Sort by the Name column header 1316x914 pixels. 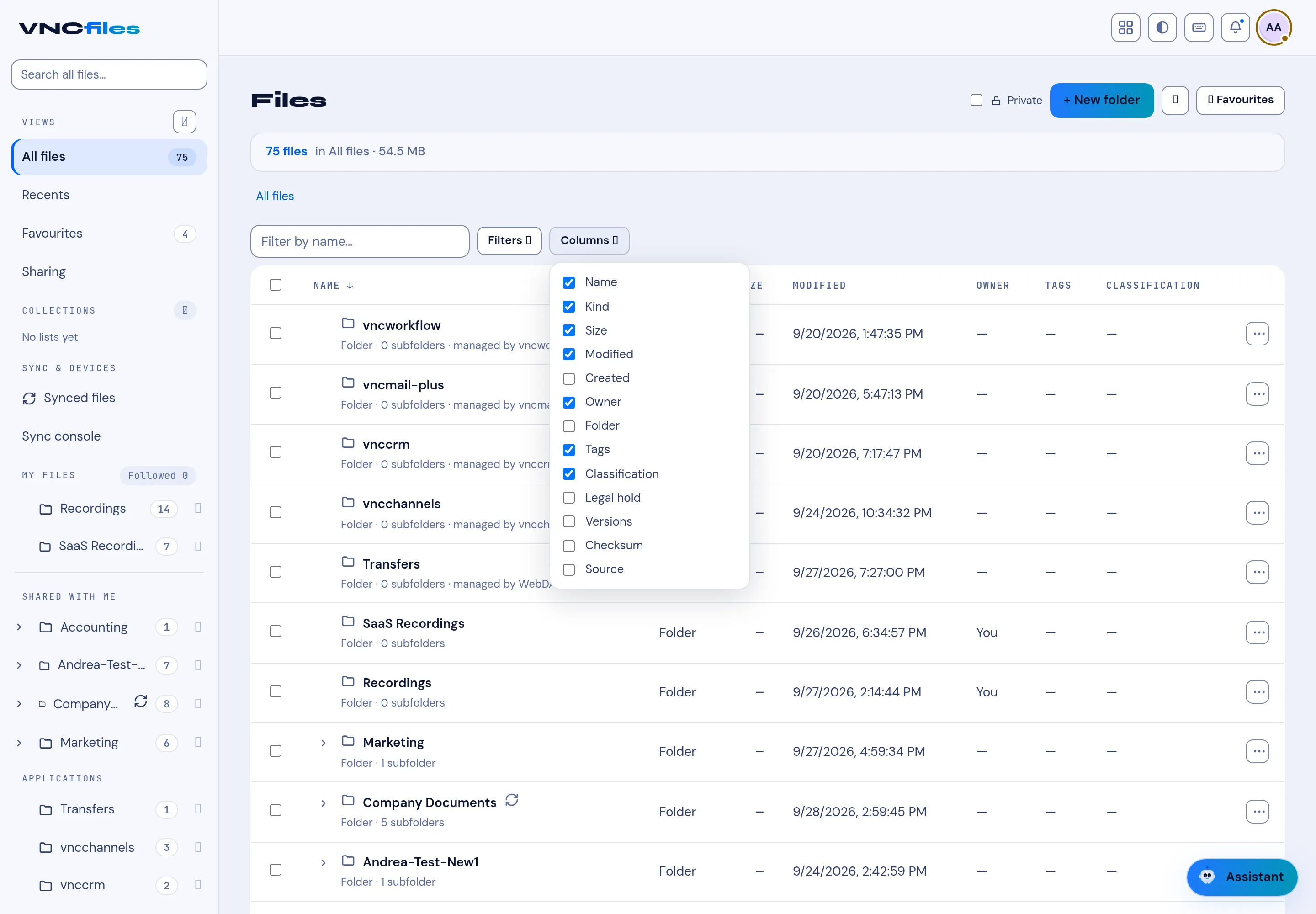pyautogui.click(x=333, y=285)
